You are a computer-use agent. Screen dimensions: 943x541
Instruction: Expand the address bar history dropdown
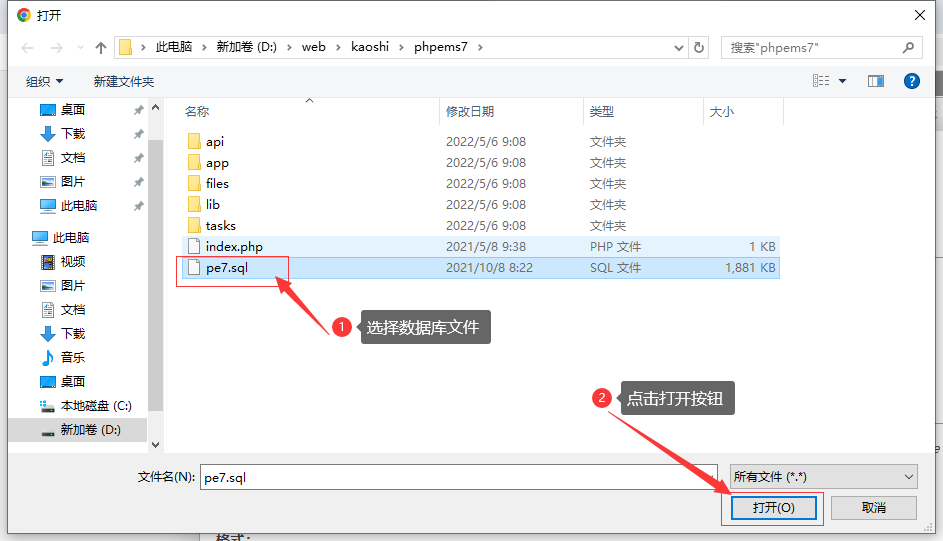pos(678,47)
